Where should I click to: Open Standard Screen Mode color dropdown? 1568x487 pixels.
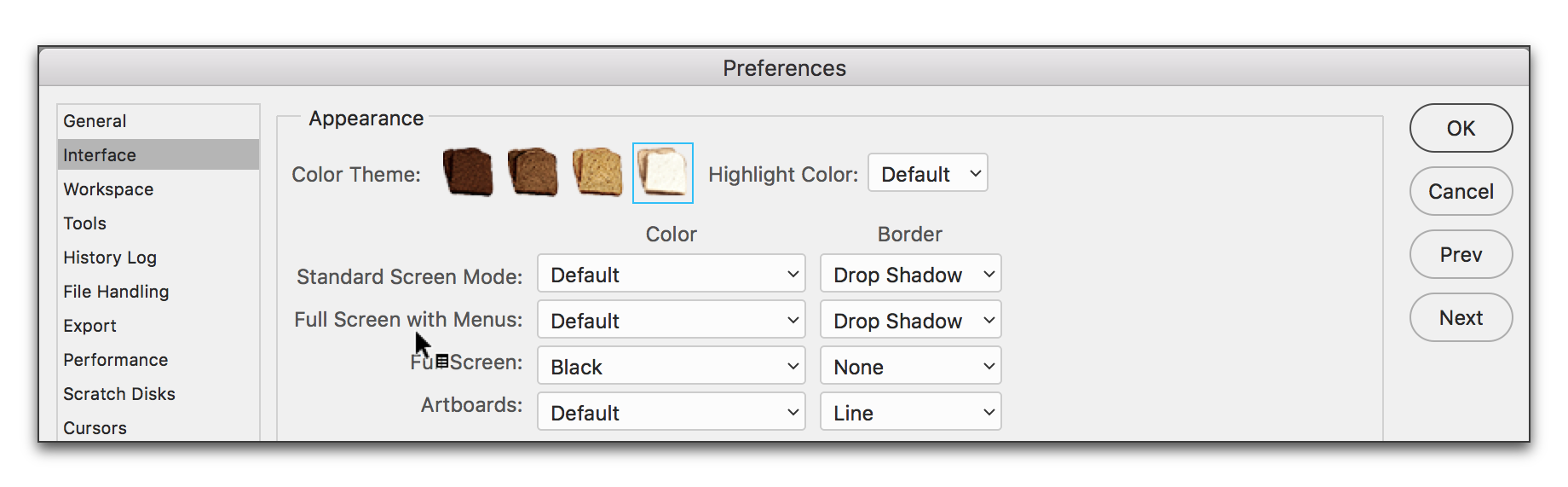672,274
